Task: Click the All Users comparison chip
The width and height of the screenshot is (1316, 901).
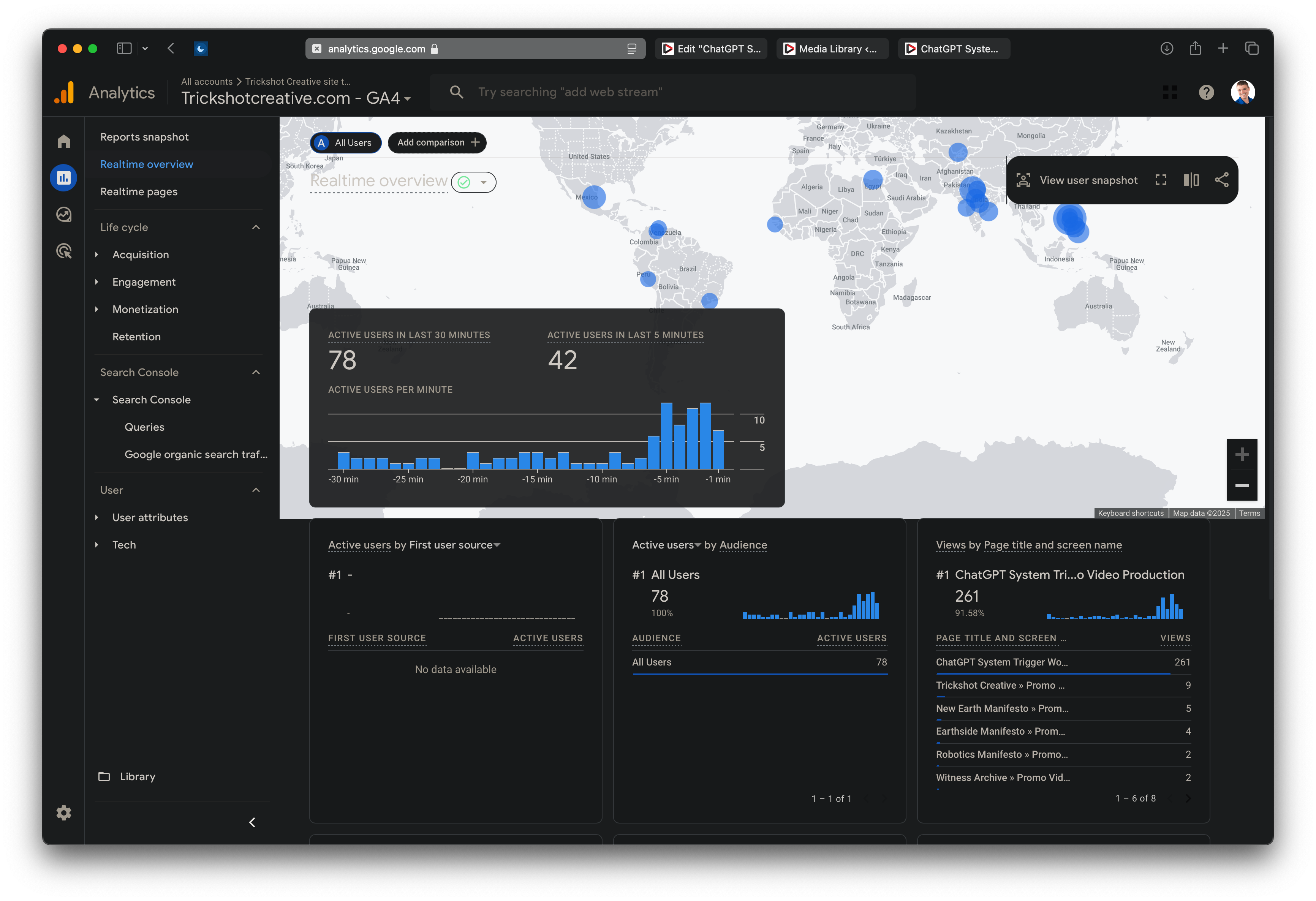Action: point(345,143)
